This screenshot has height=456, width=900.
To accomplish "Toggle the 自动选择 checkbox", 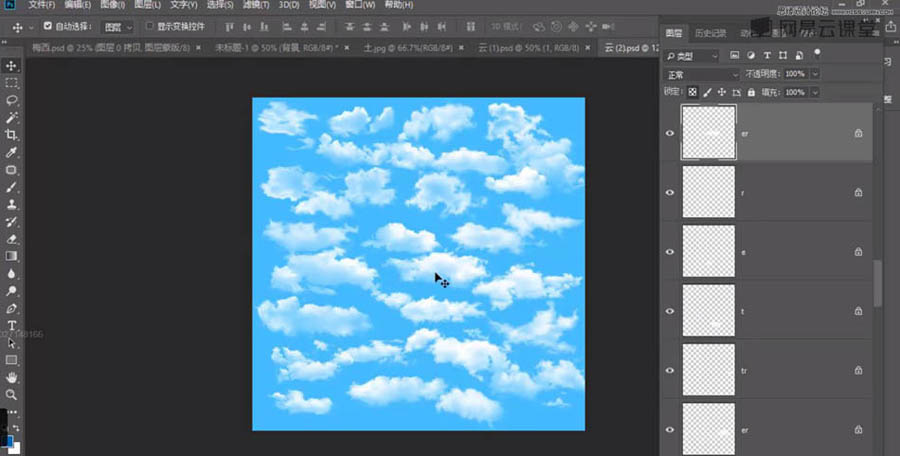I will click(x=48, y=26).
